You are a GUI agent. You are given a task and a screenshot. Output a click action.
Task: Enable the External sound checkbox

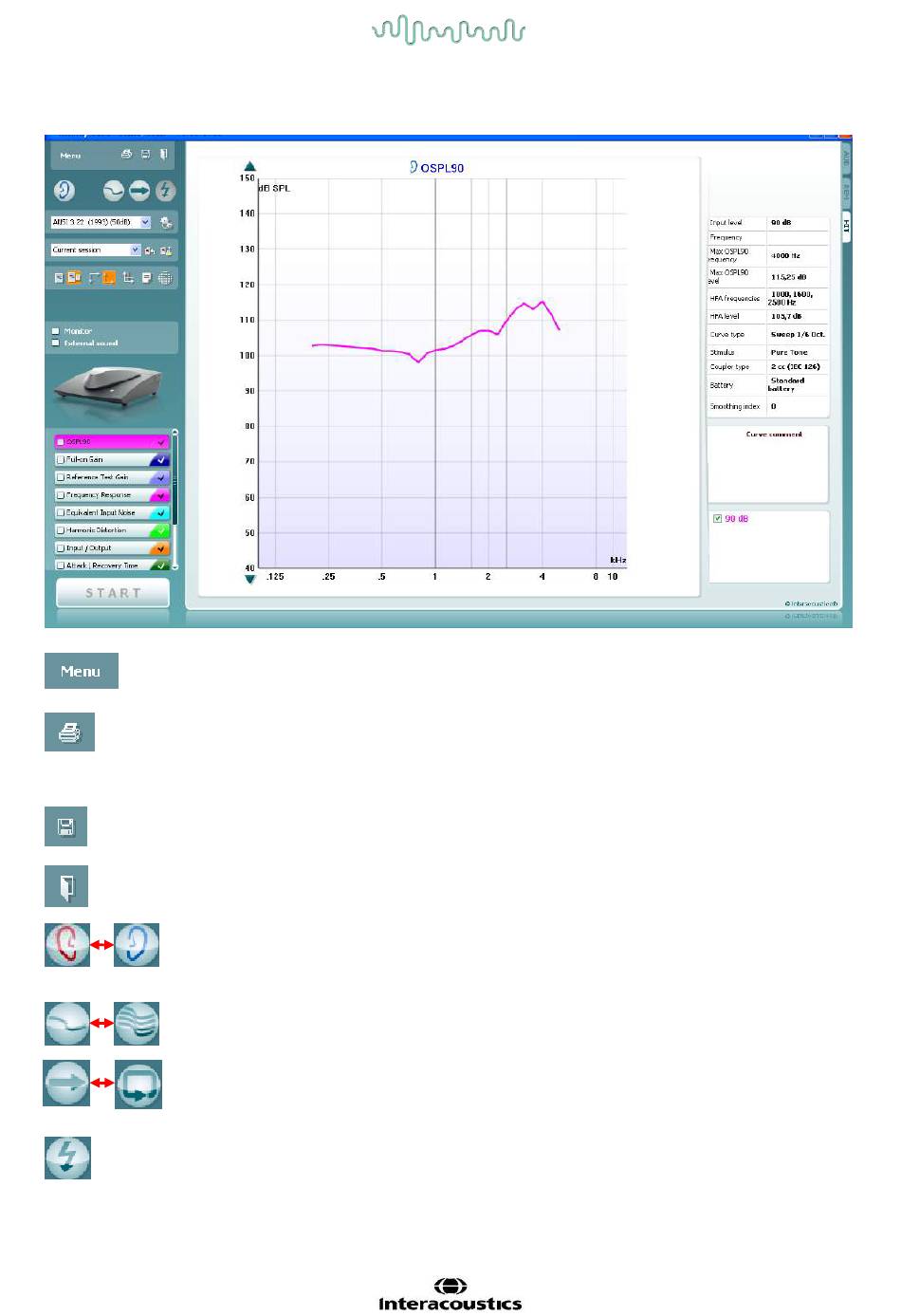pos(56,343)
